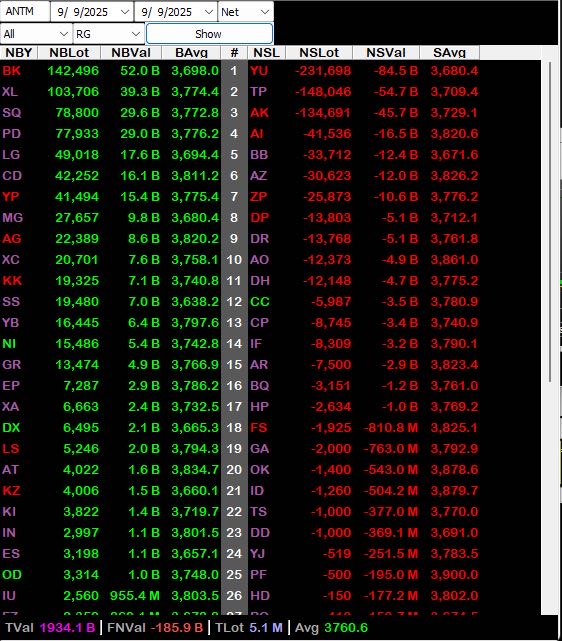The width and height of the screenshot is (562, 641).
Task: Open the RG market board dropdown
Action: [108, 34]
